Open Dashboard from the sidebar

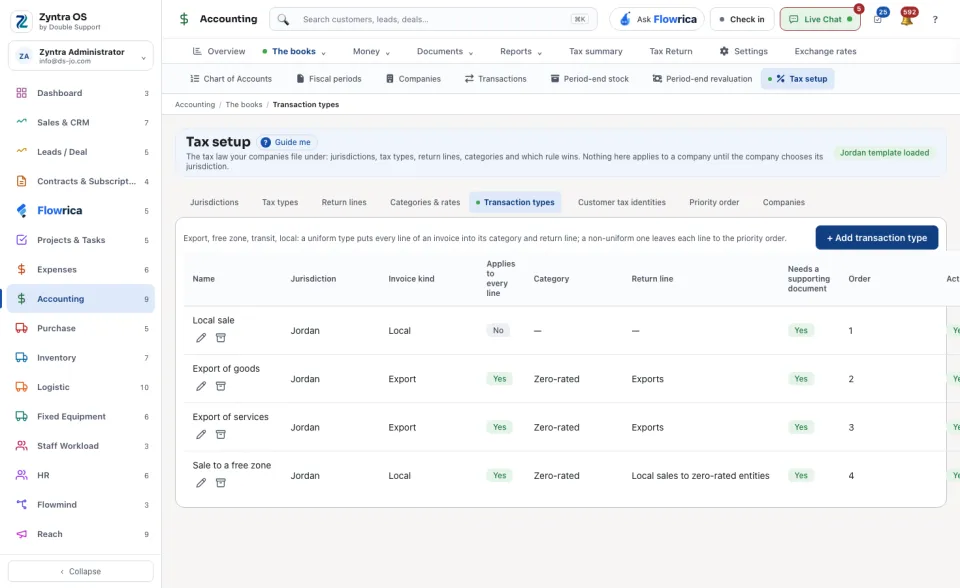coord(81,93)
